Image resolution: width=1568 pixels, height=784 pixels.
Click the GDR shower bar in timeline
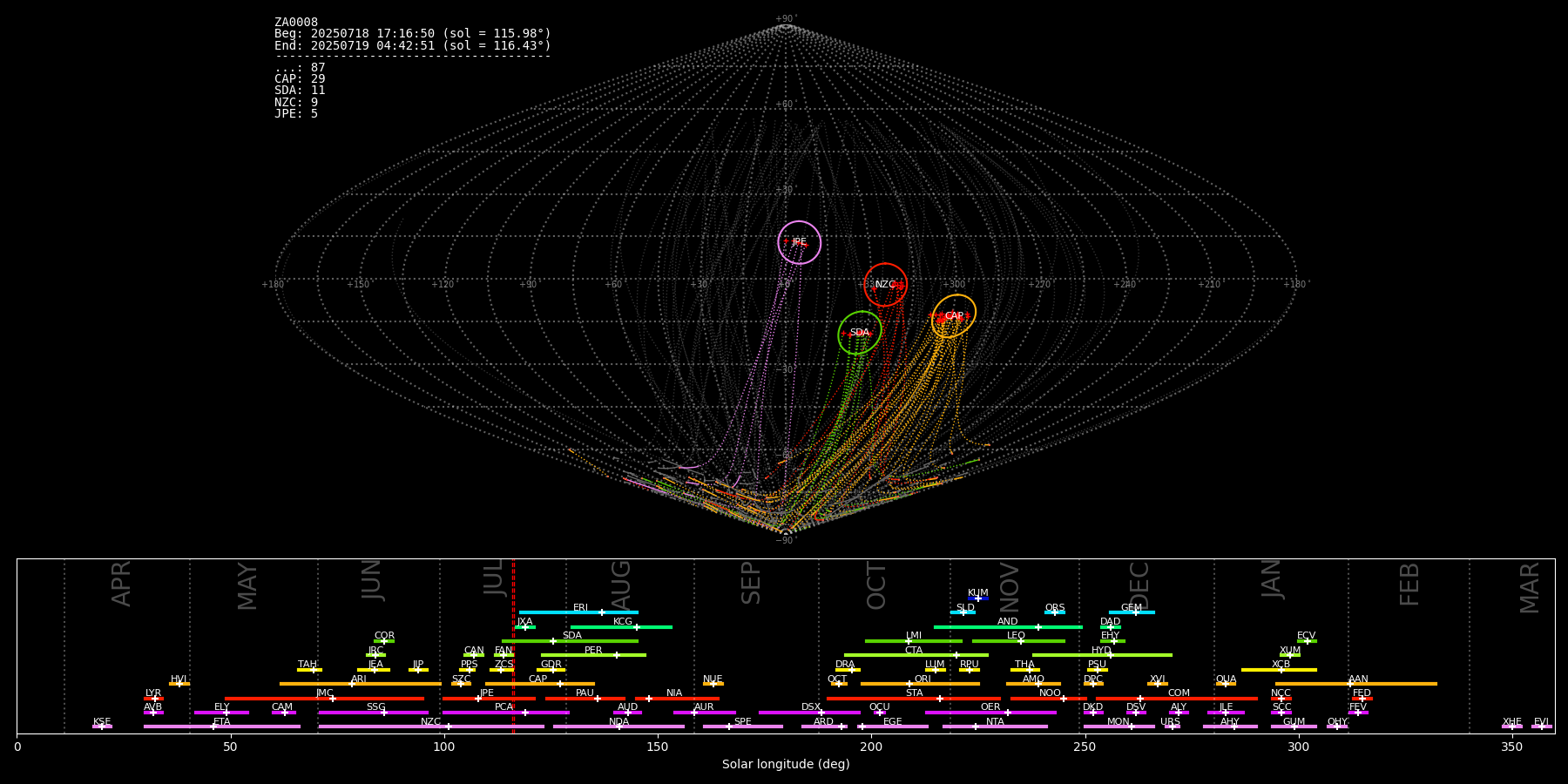point(551,670)
